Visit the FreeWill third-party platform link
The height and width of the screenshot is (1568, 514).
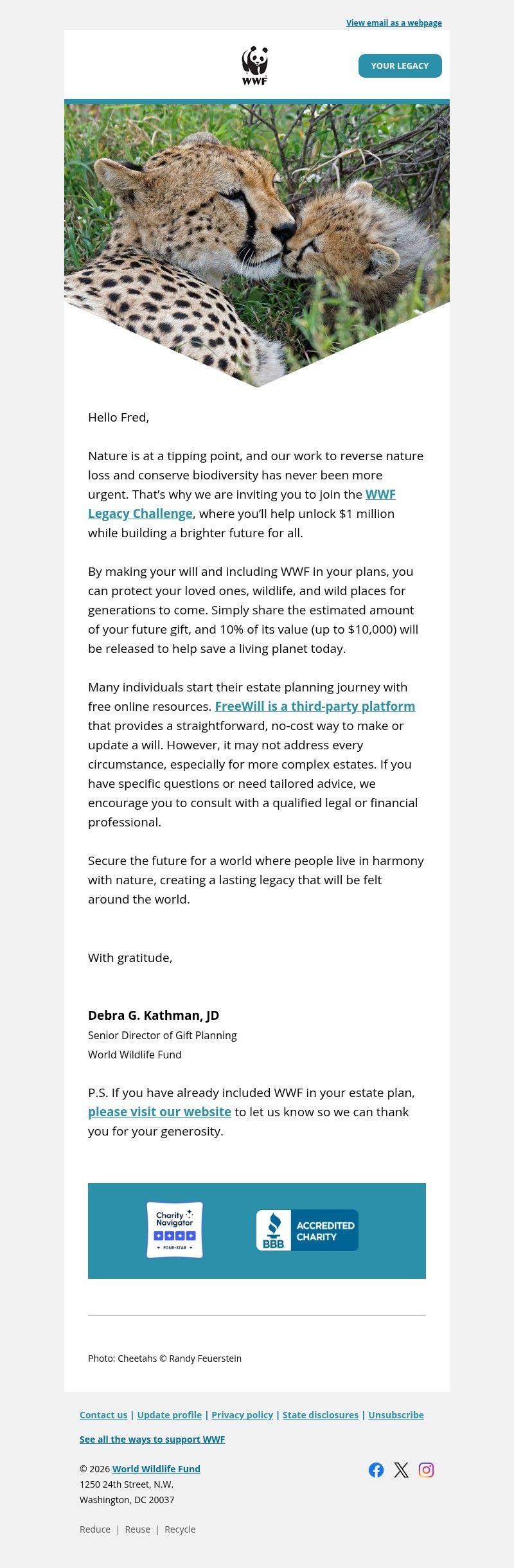click(x=315, y=706)
